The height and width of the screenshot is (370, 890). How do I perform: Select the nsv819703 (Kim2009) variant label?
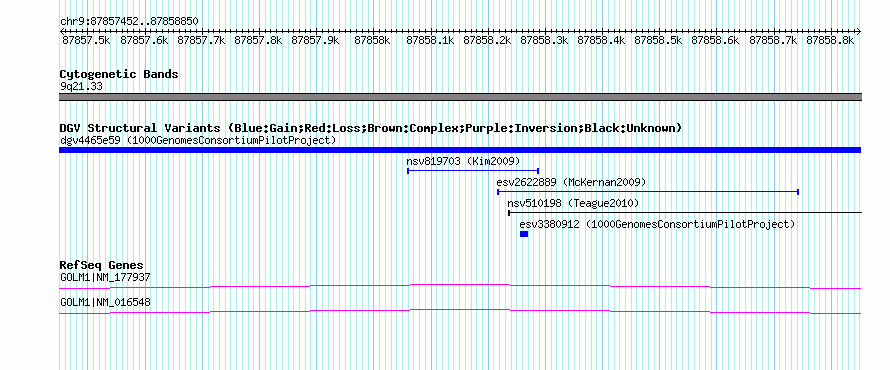[x=463, y=161]
